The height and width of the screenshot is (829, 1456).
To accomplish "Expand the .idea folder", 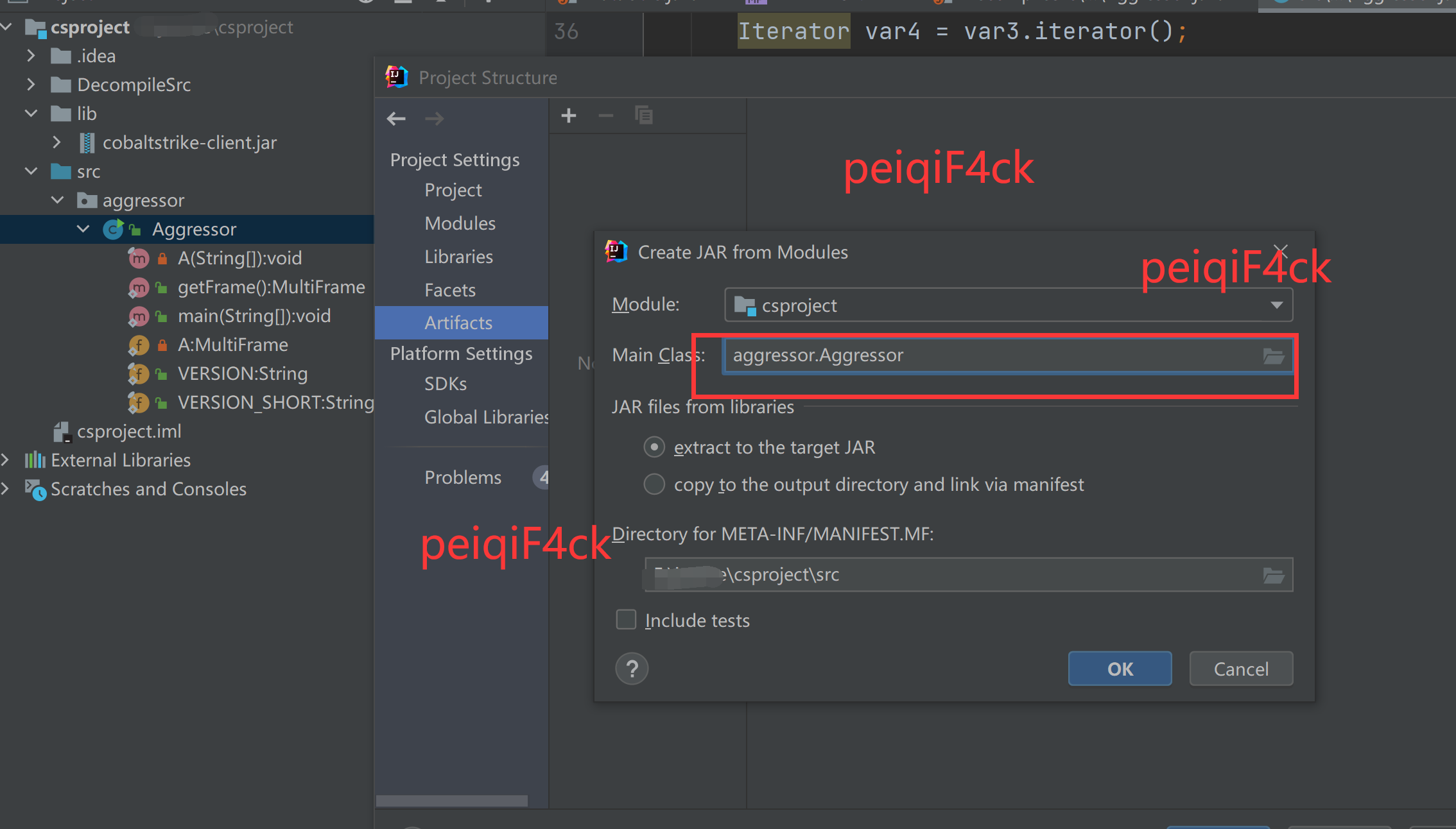I will [x=31, y=56].
